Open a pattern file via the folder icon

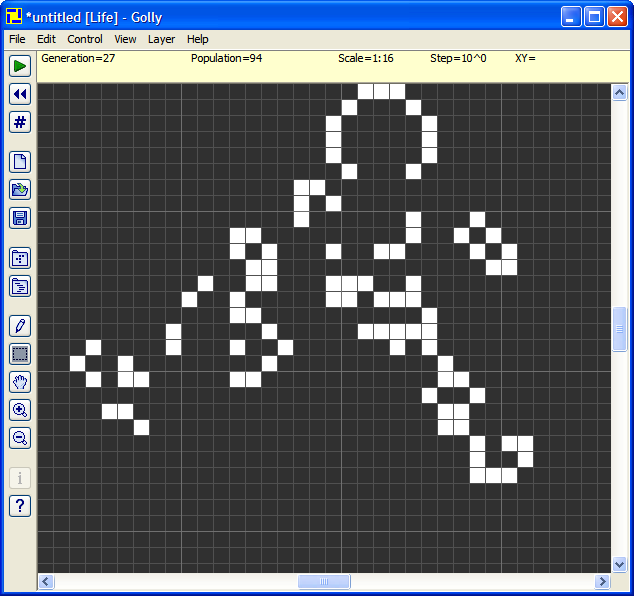pyautogui.click(x=20, y=190)
